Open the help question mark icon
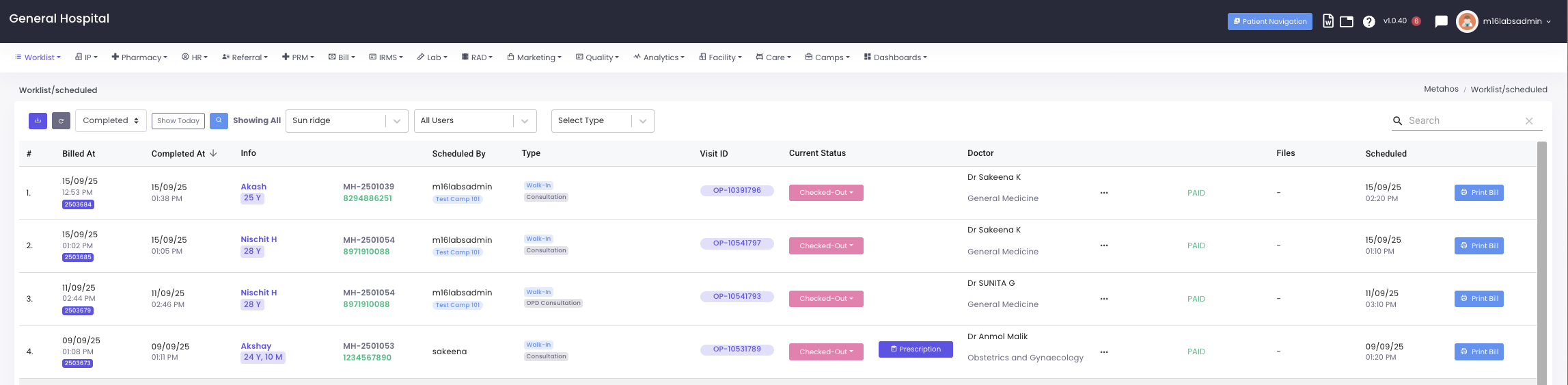This screenshot has width=1568, height=385. (x=1368, y=22)
